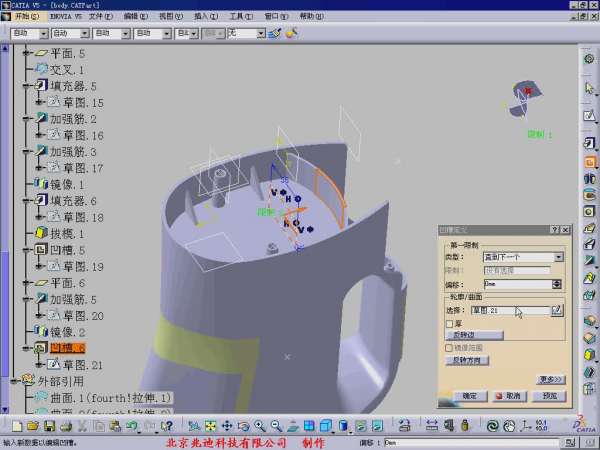Click the 偏移 spinner arrows
Image resolution: width=600 pixels, height=450 pixels.
pyautogui.click(x=558, y=285)
